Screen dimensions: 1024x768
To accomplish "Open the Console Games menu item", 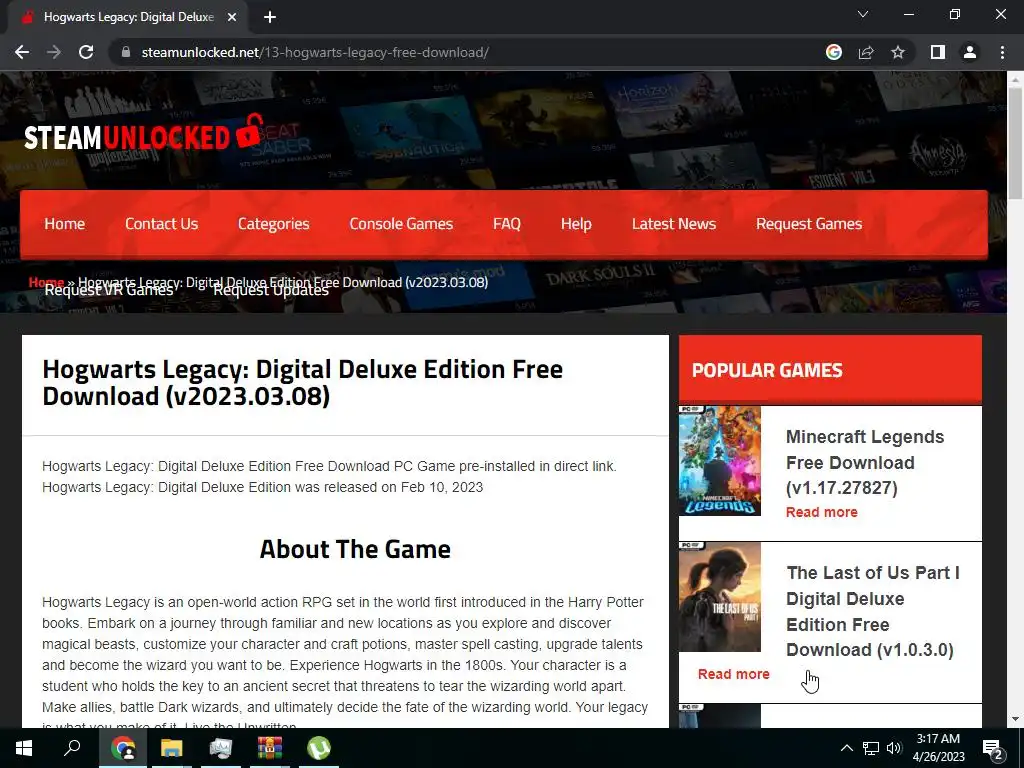I will click(401, 223).
